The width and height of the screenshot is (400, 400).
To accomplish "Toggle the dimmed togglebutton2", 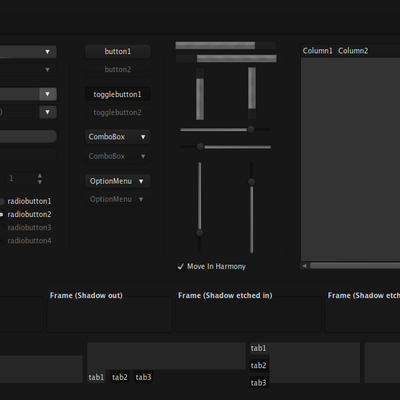I will (x=118, y=112).
